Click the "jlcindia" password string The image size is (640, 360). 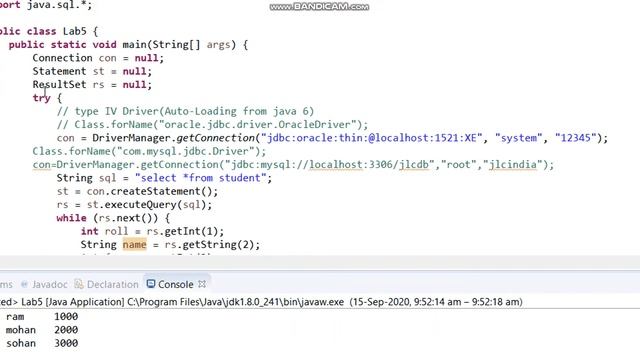click(513, 165)
